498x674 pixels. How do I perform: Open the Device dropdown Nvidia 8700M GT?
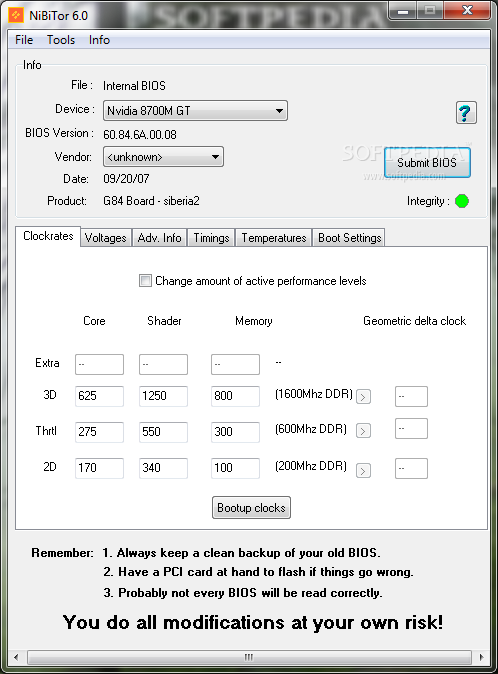[195, 111]
